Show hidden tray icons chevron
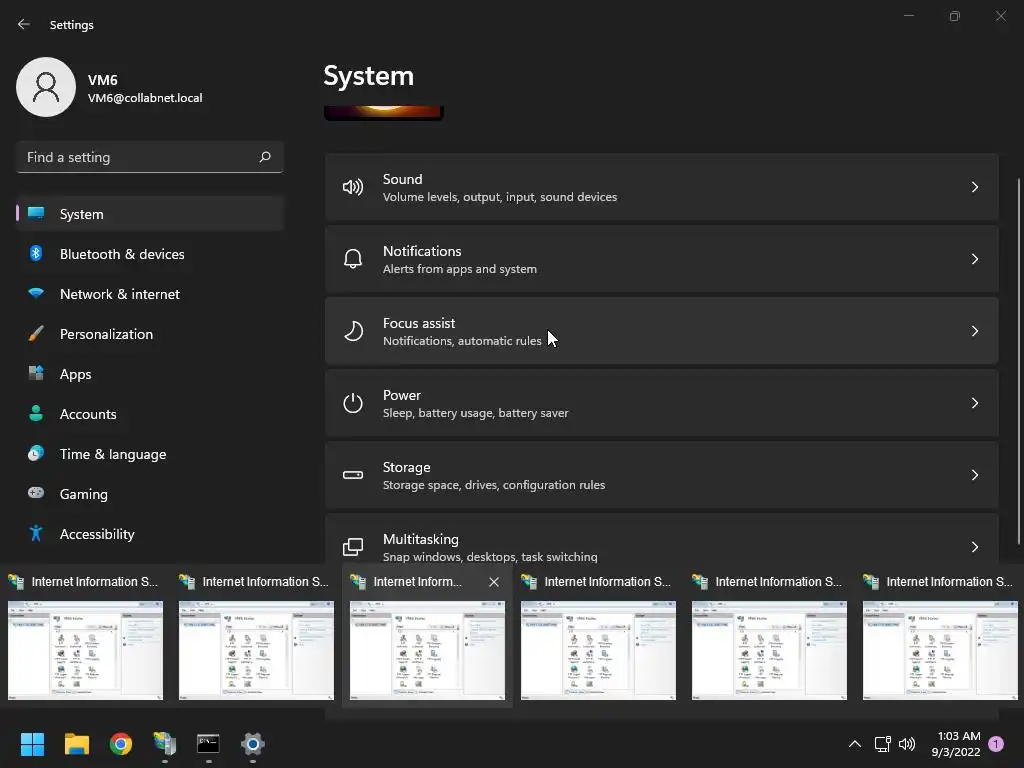 (x=855, y=744)
